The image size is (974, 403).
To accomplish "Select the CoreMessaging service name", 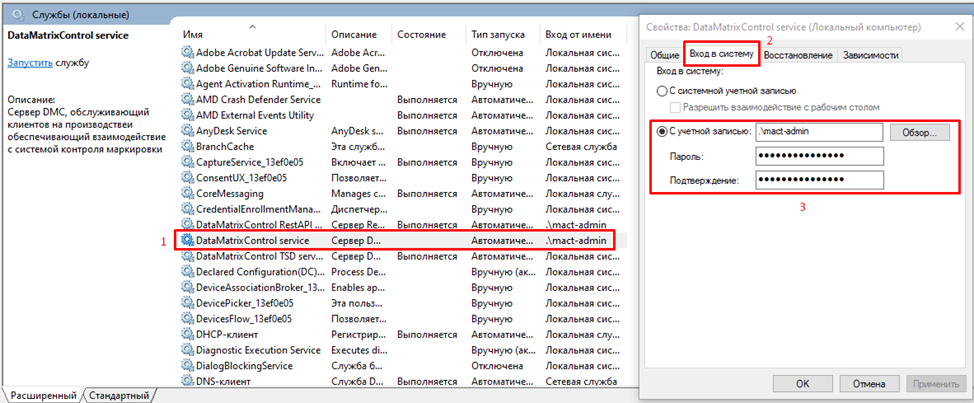I will point(229,194).
